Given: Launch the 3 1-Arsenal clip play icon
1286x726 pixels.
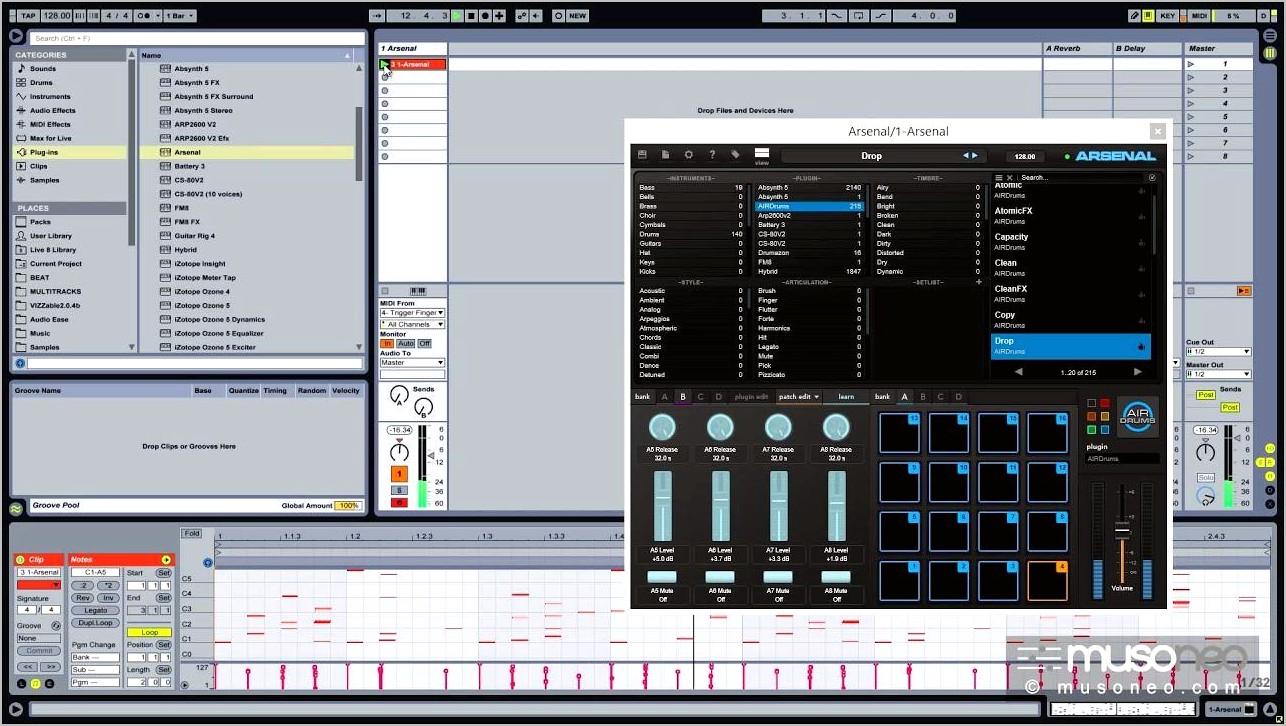Looking at the screenshot, I should click(x=384, y=64).
